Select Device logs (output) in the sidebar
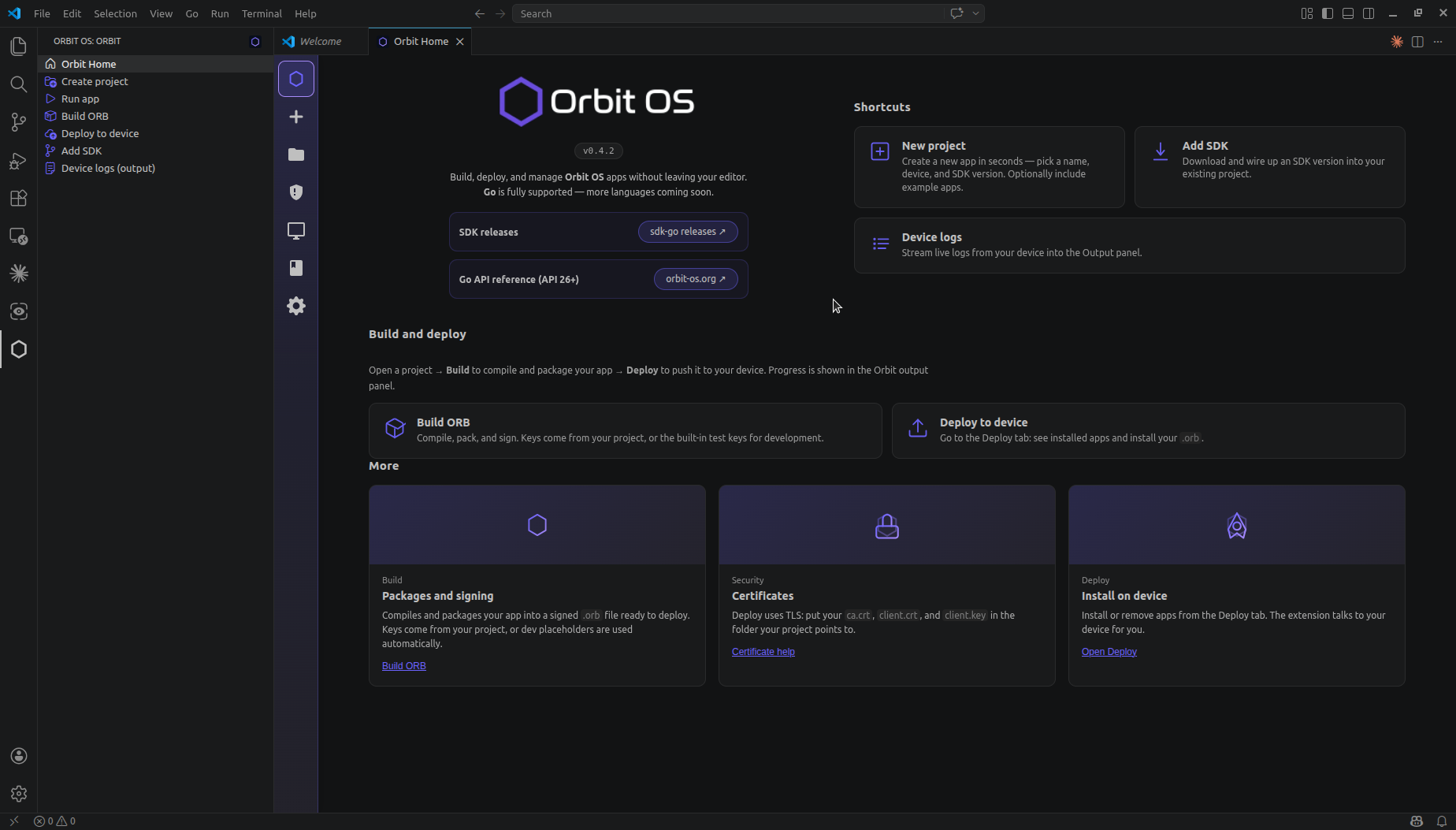This screenshot has height=830, width=1456. point(155,168)
